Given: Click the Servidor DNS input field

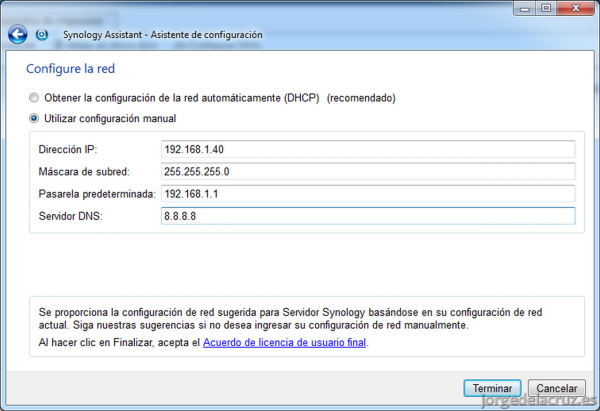Looking at the screenshot, I should (x=368, y=216).
